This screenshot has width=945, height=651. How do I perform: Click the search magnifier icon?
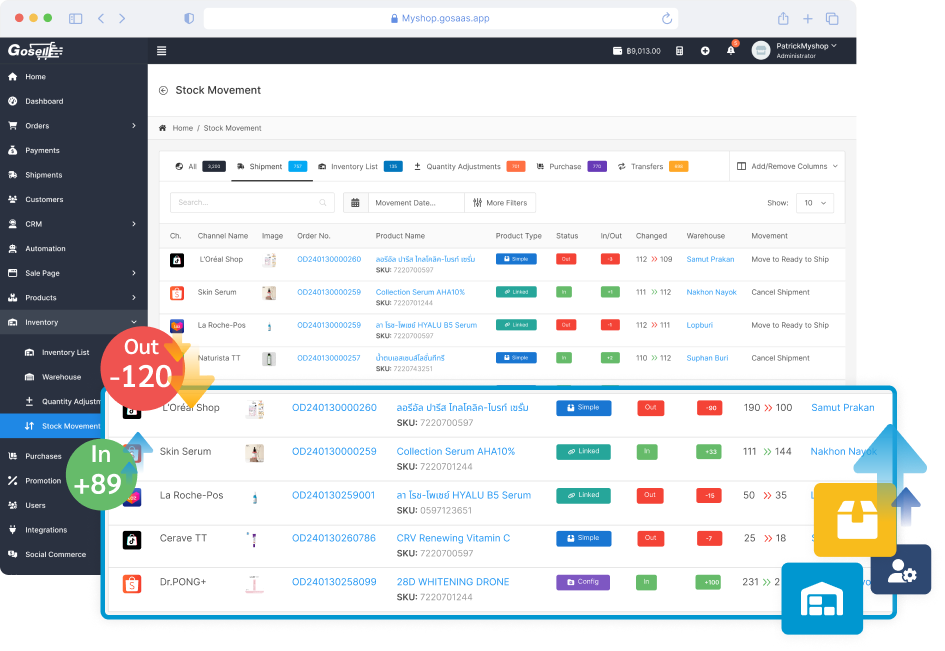click(x=323, y=203)
